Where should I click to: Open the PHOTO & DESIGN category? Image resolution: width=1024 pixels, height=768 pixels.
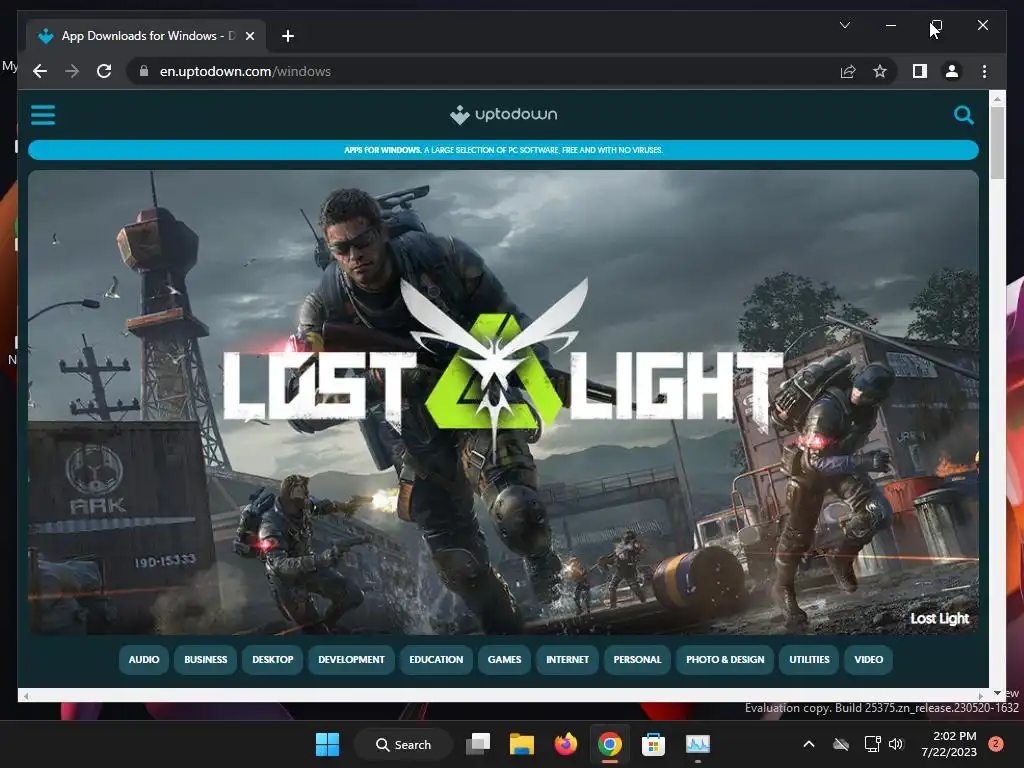(x=725, y=660)
